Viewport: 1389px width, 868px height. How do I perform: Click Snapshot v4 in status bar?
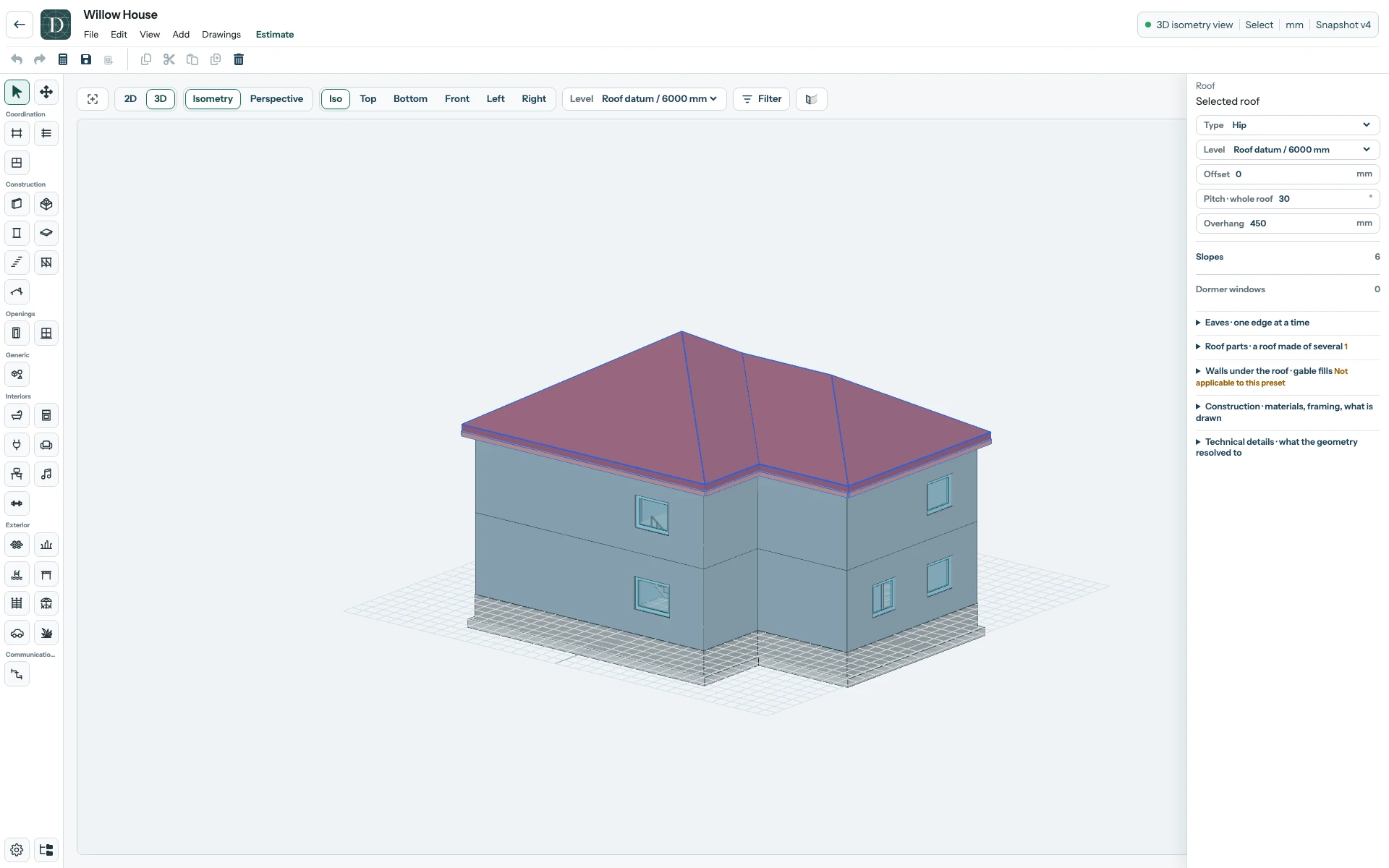click(x=1343, y=25)
